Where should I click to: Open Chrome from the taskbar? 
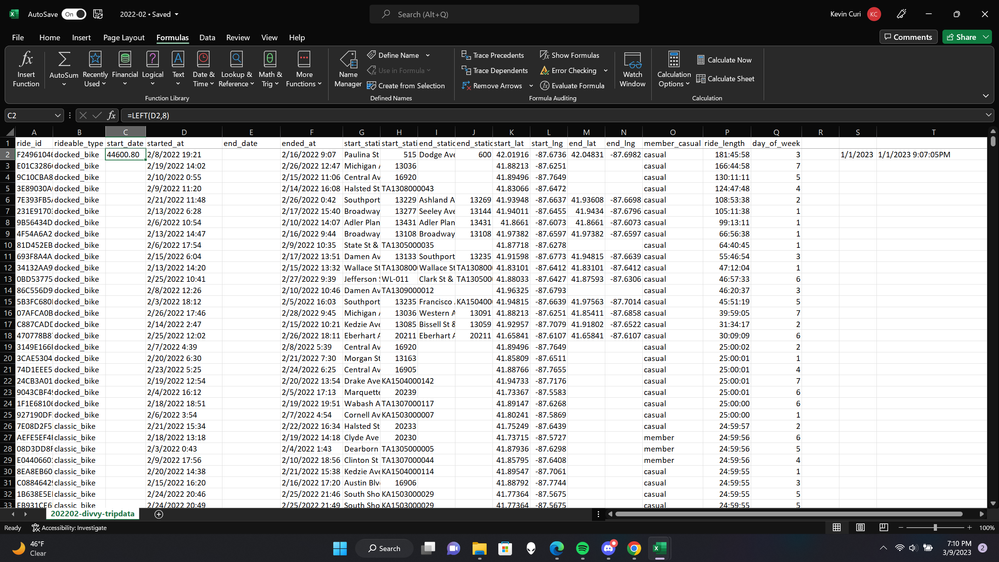634,548
